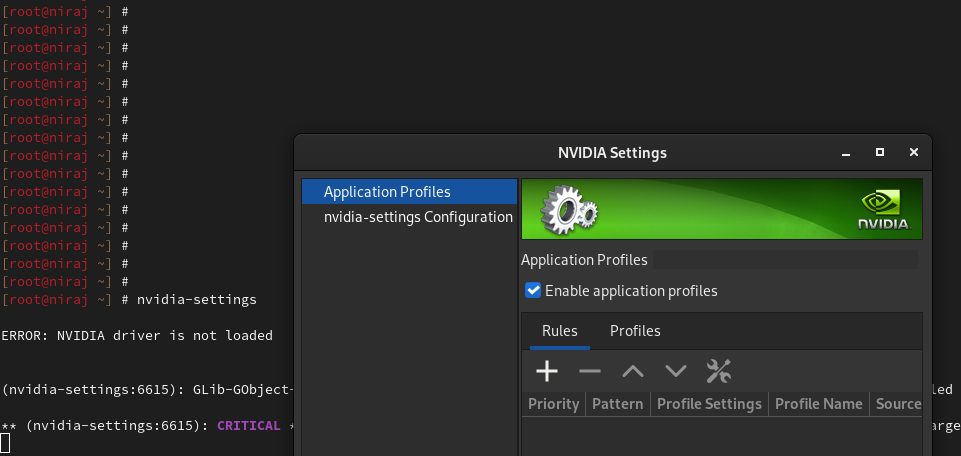This screenshot has height=456, width=961.
Task: Move rule priority down with down arrow
Action: pyautogui.click(x=675, y=371)
